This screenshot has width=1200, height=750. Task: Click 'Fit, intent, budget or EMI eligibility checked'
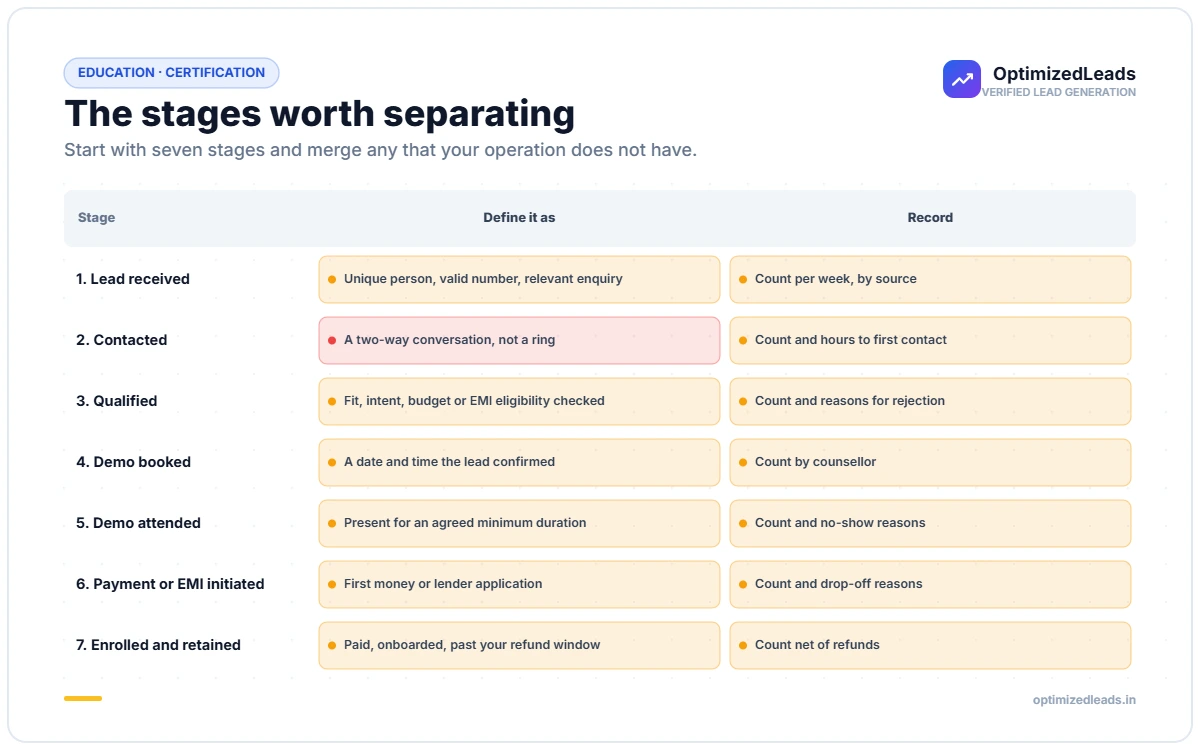pyautogui.click(x=519, y=401)
